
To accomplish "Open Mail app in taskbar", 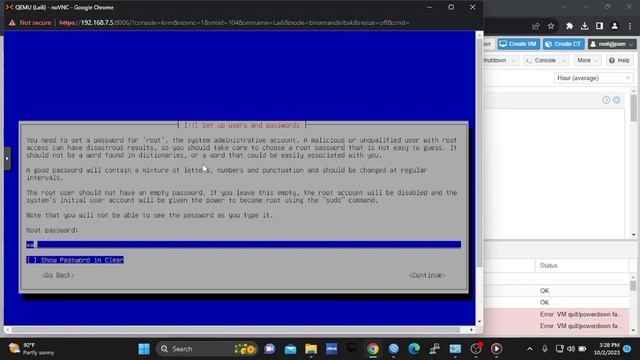I will [290, 349].
